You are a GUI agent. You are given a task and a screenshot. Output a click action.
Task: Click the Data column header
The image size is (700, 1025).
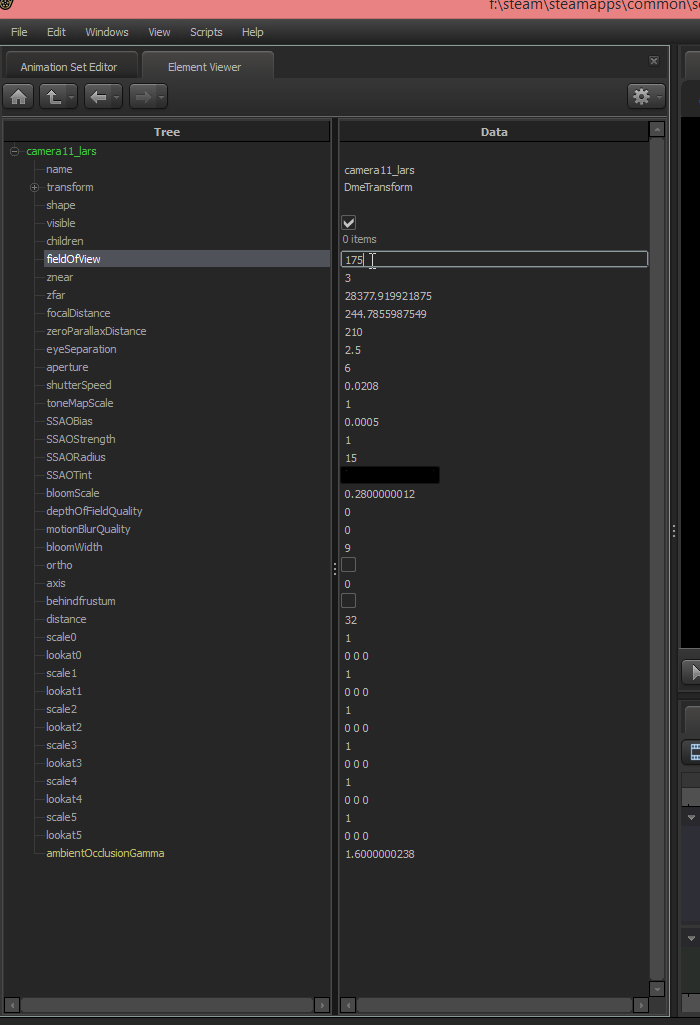494,132
